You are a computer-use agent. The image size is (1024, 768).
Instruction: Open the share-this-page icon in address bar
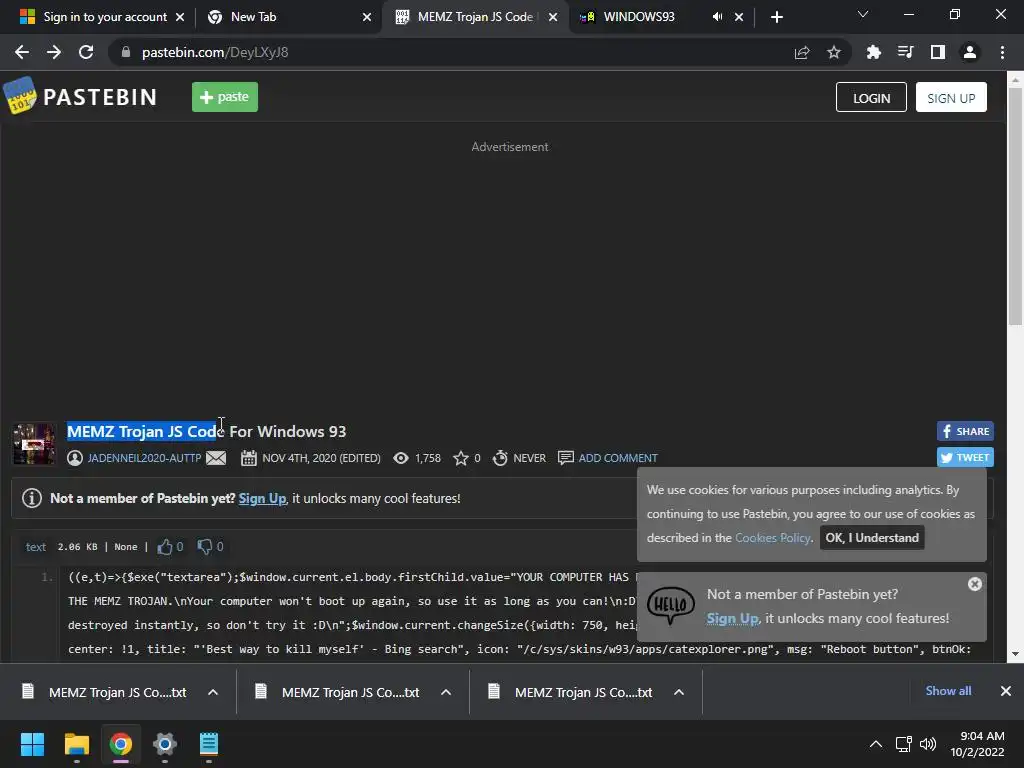802,52
